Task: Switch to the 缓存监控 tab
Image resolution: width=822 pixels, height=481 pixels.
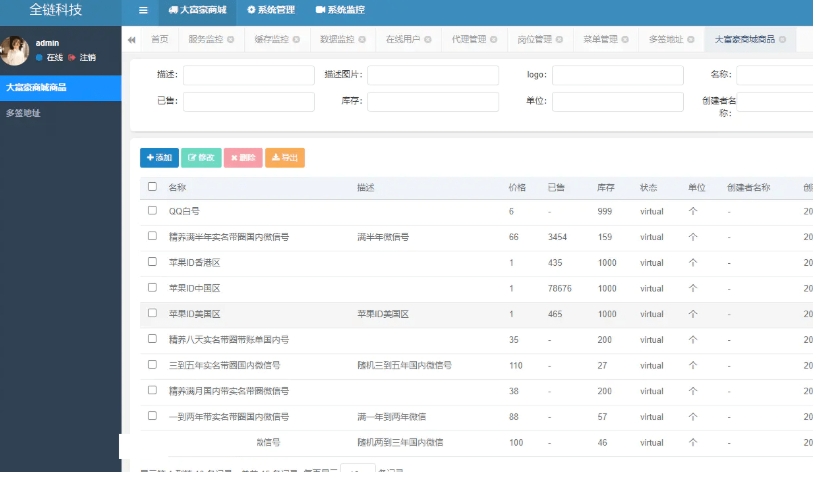Action: tap(272, 39)
